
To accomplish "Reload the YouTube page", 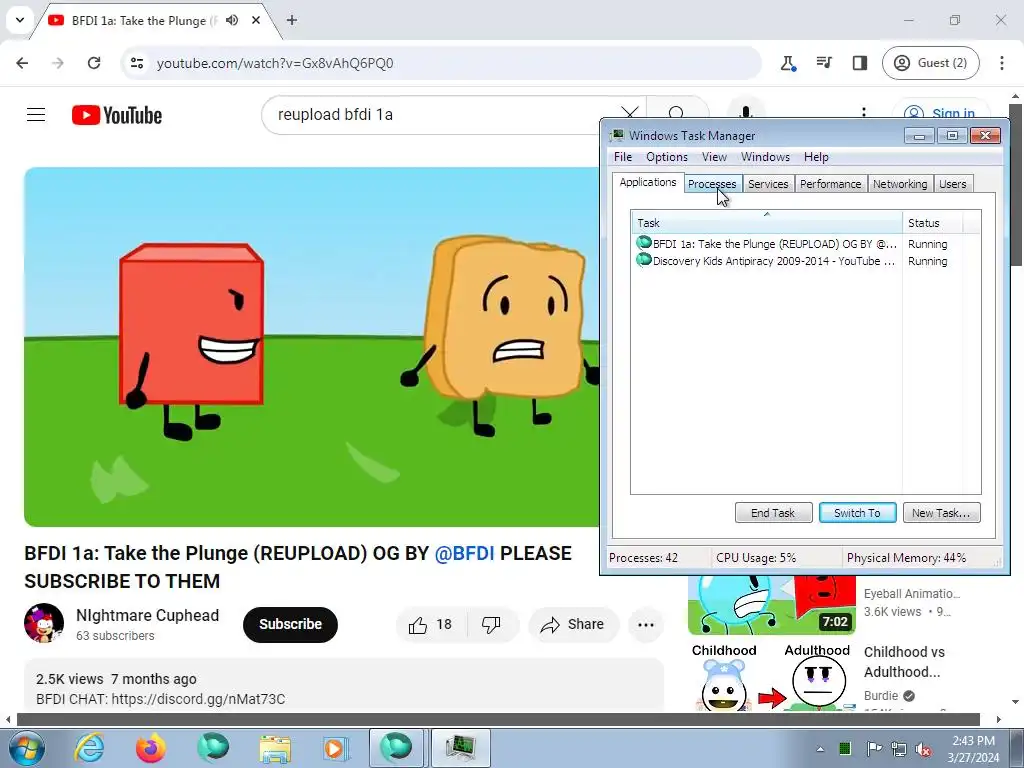I will pyautogui.click(x=94, y=63).
